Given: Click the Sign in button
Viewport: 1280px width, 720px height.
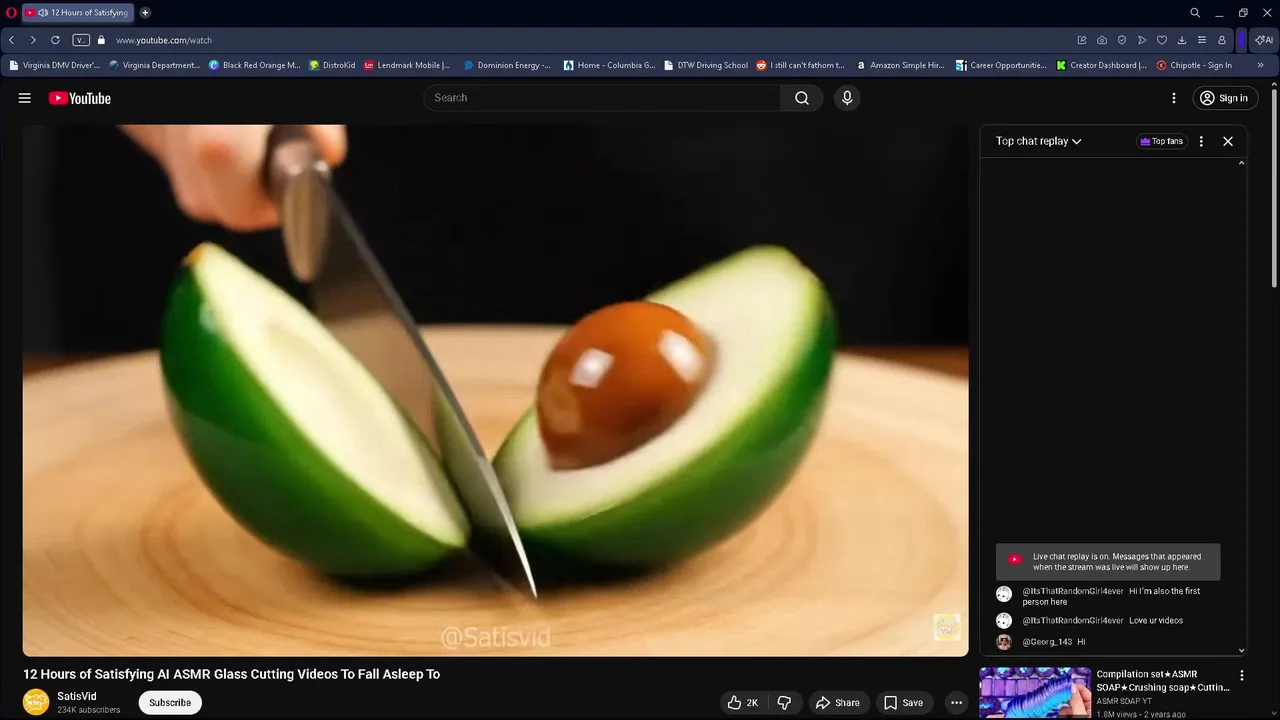Looking at the screenshot, I should 1225,98.
